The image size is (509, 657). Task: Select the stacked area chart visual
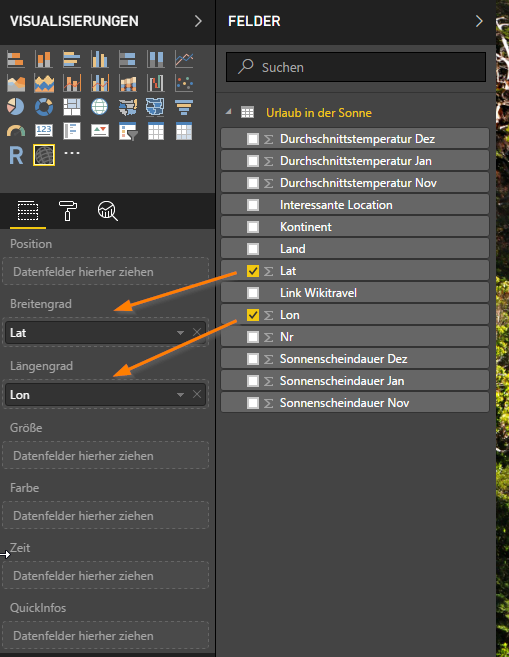coord(44,83)
